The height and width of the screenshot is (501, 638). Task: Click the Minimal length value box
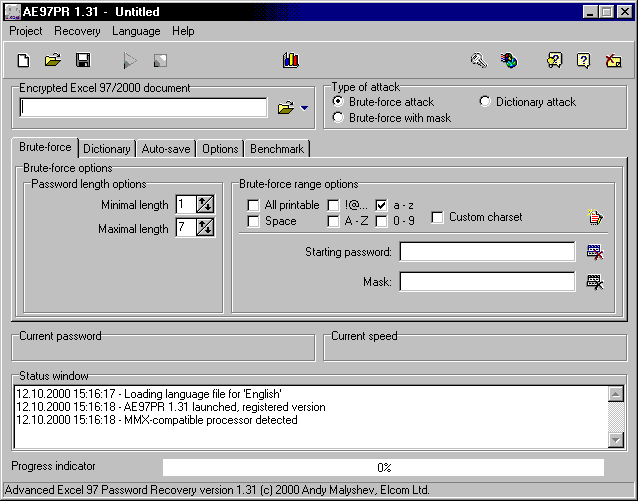pos(186,204)
